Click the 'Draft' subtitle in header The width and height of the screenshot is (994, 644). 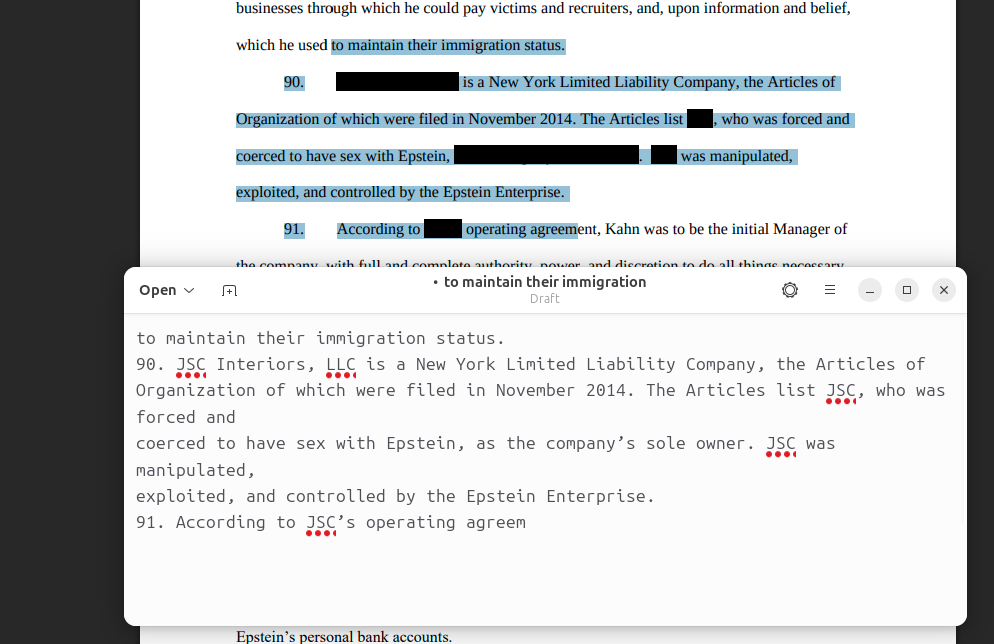point(545,299)
